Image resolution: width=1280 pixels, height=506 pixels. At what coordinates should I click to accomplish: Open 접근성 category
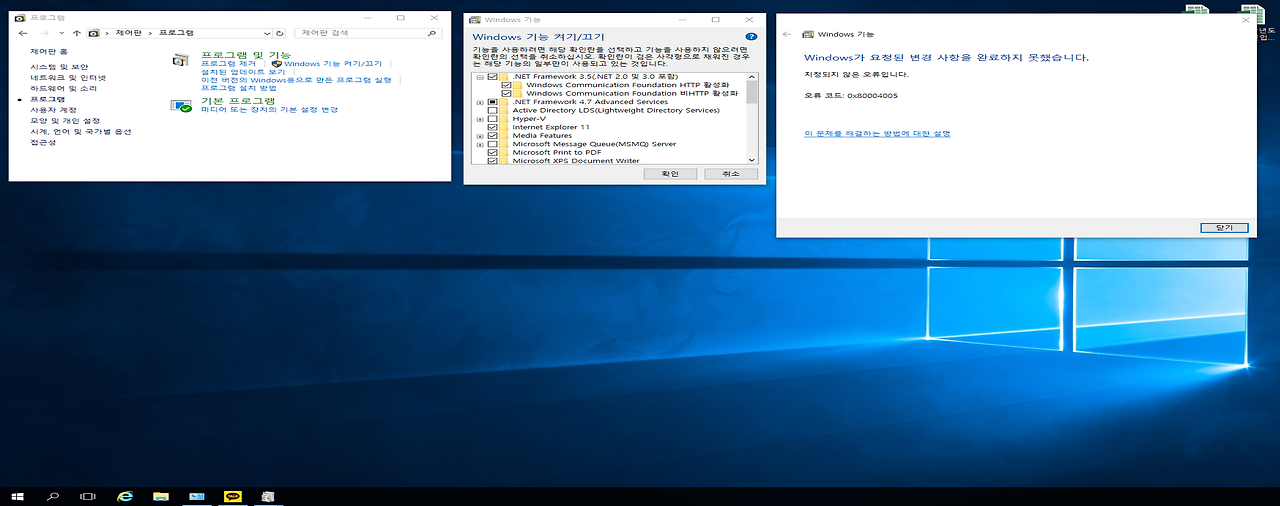43,142
